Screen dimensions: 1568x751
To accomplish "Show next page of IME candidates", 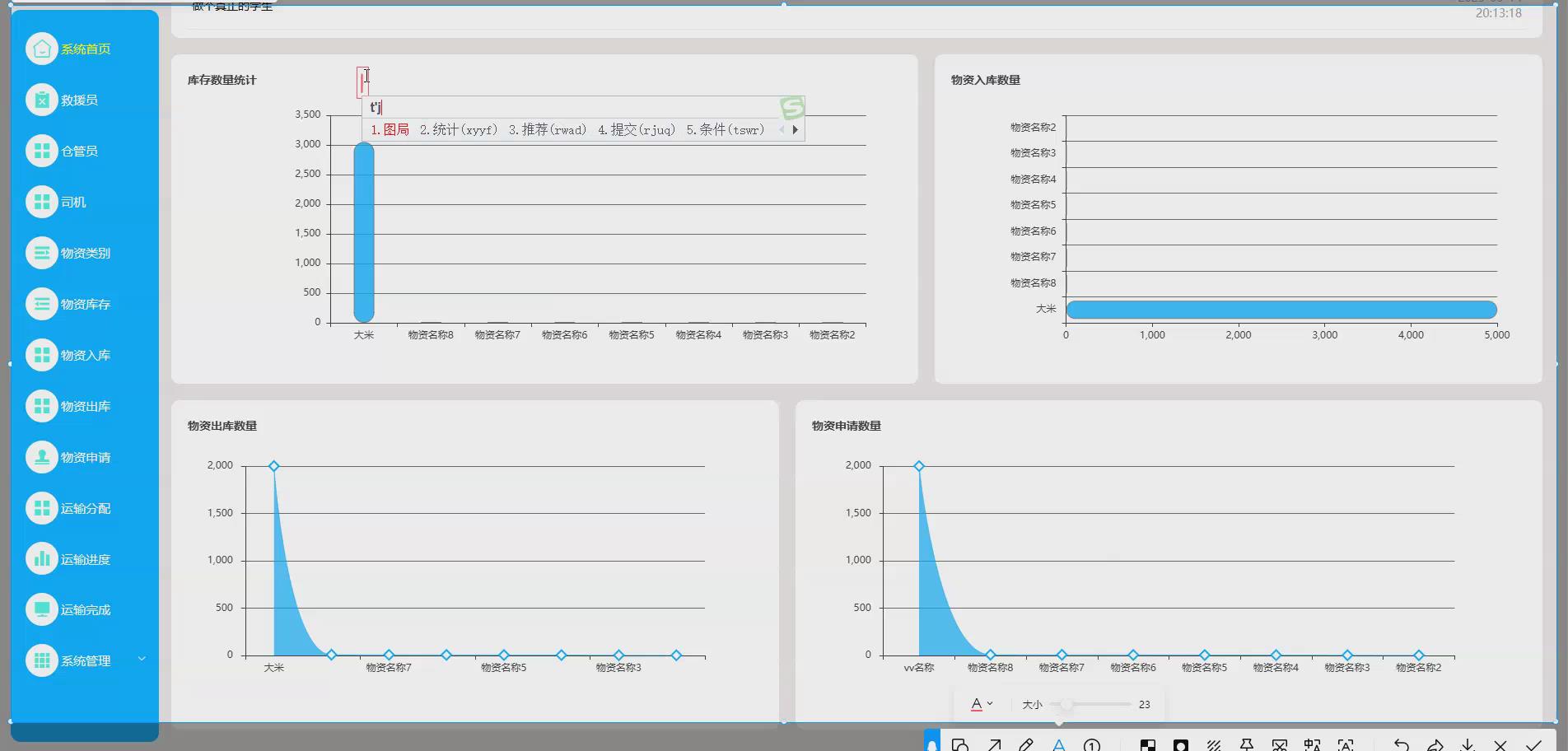I will 795,129.
